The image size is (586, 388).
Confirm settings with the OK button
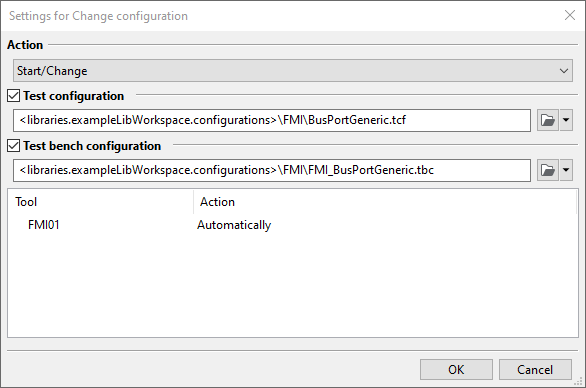[x=456, y=370]
